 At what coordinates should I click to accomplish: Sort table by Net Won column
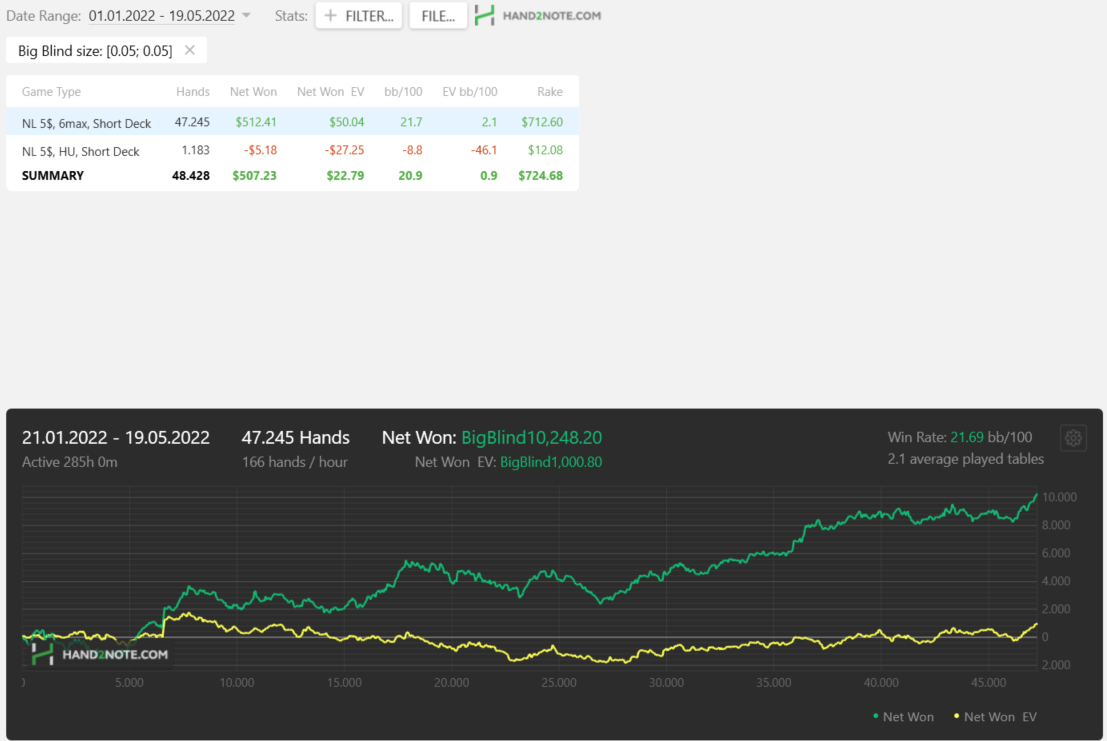click(x=253, y=92)
